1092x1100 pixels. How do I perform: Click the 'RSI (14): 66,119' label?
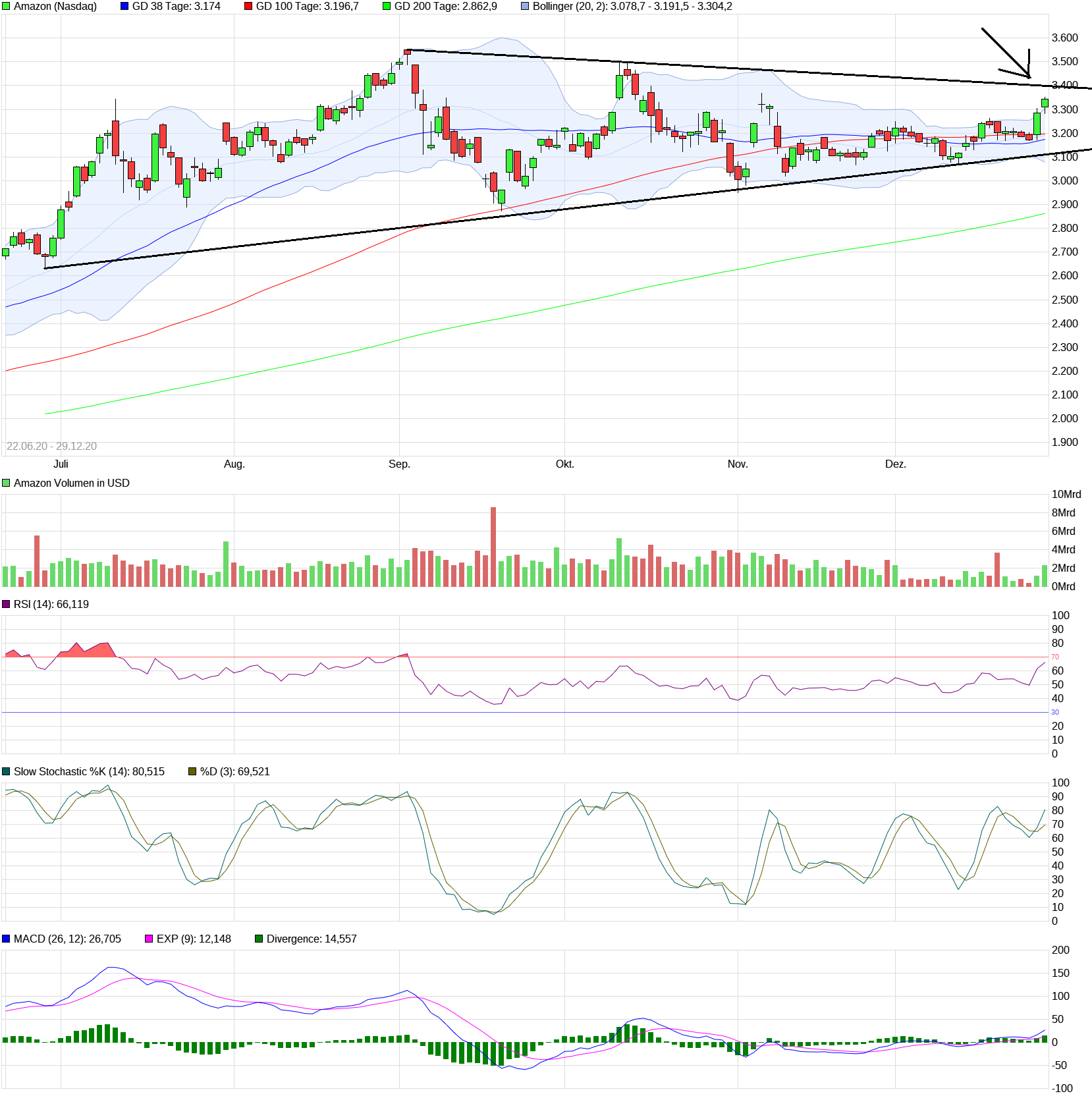[51, 605]
